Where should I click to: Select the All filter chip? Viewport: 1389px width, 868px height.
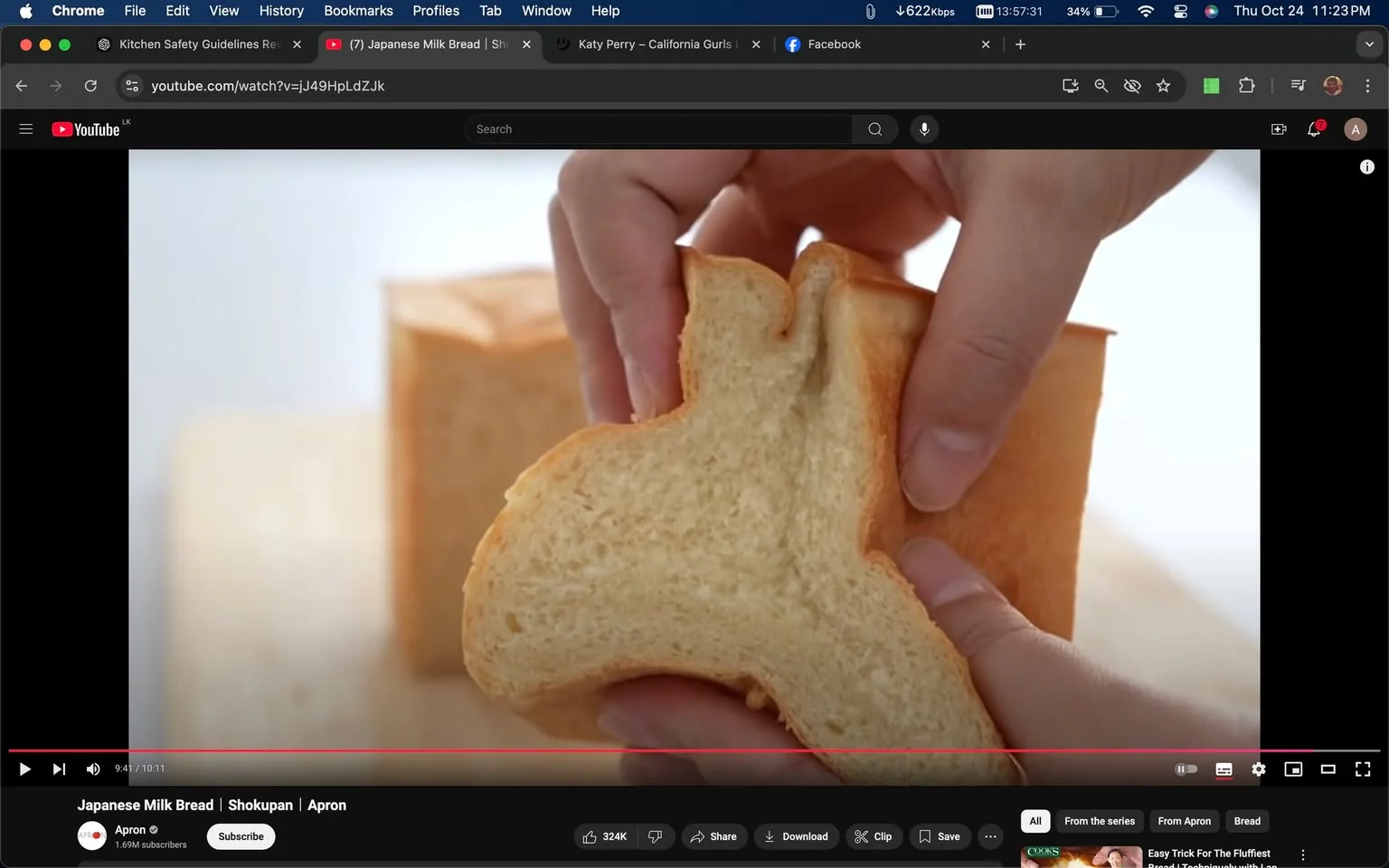pyautogui.click(x=1035, y=821)
